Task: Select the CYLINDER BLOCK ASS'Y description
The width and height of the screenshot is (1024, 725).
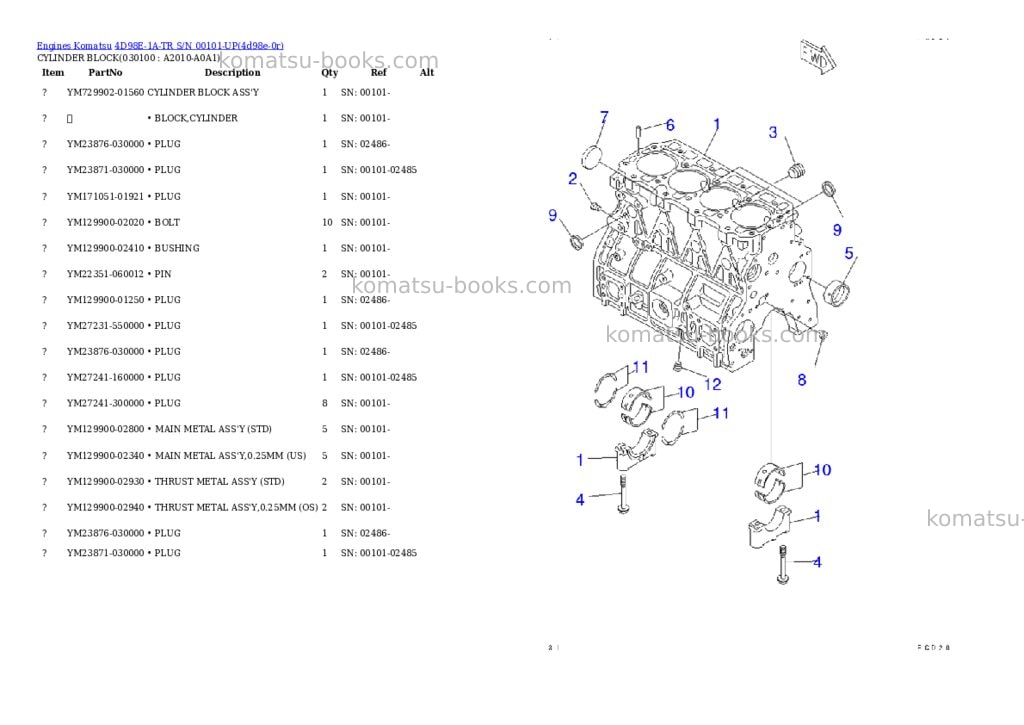Action: (203, 93)
